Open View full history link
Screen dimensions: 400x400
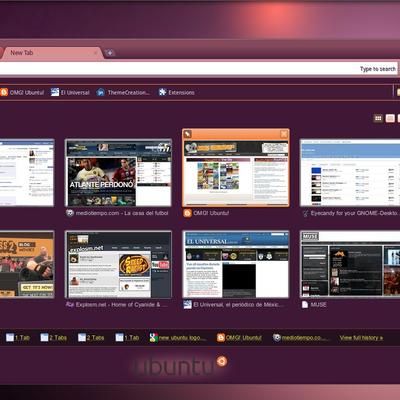point(361,338)
